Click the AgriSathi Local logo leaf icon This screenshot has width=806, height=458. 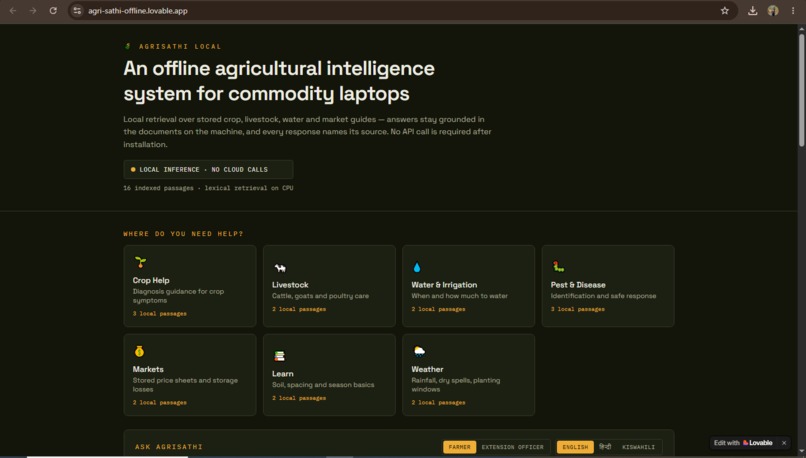pyautogui.click(x=128, y=46)
